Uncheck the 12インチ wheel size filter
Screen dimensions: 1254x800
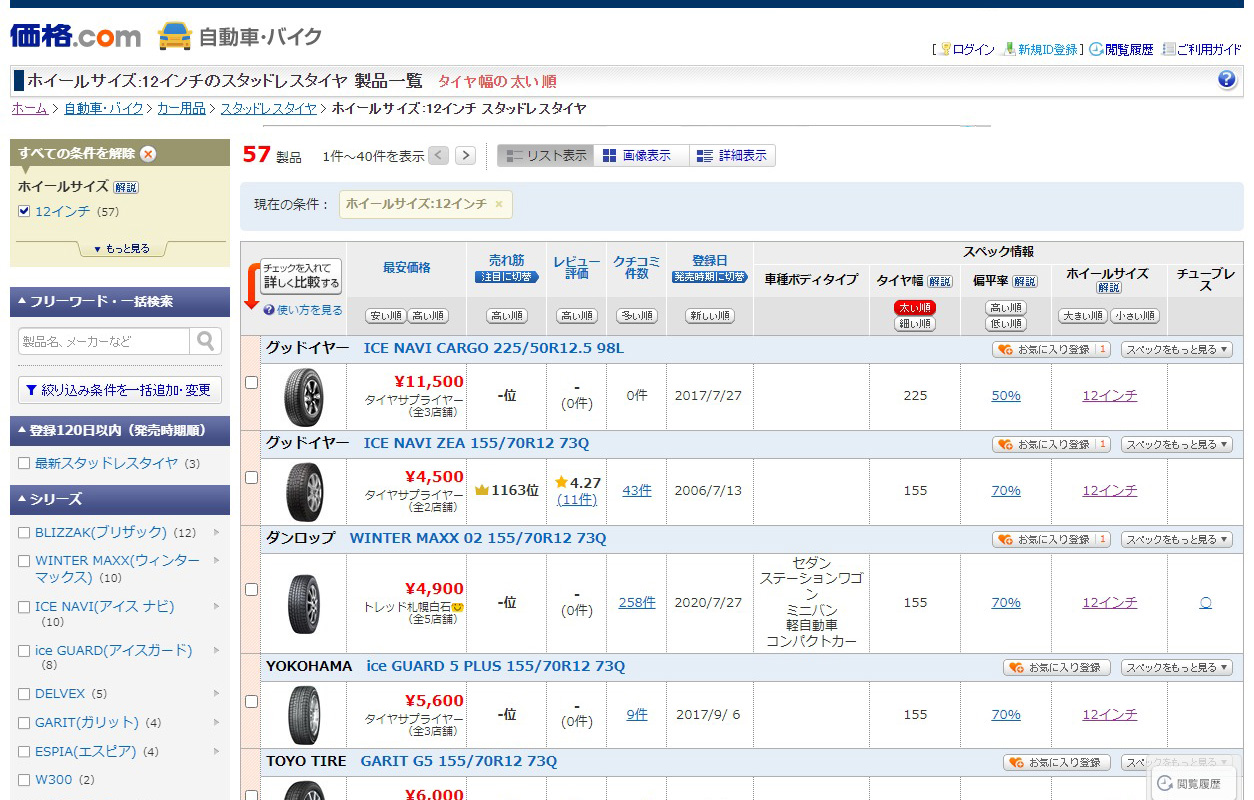[25, 212]
